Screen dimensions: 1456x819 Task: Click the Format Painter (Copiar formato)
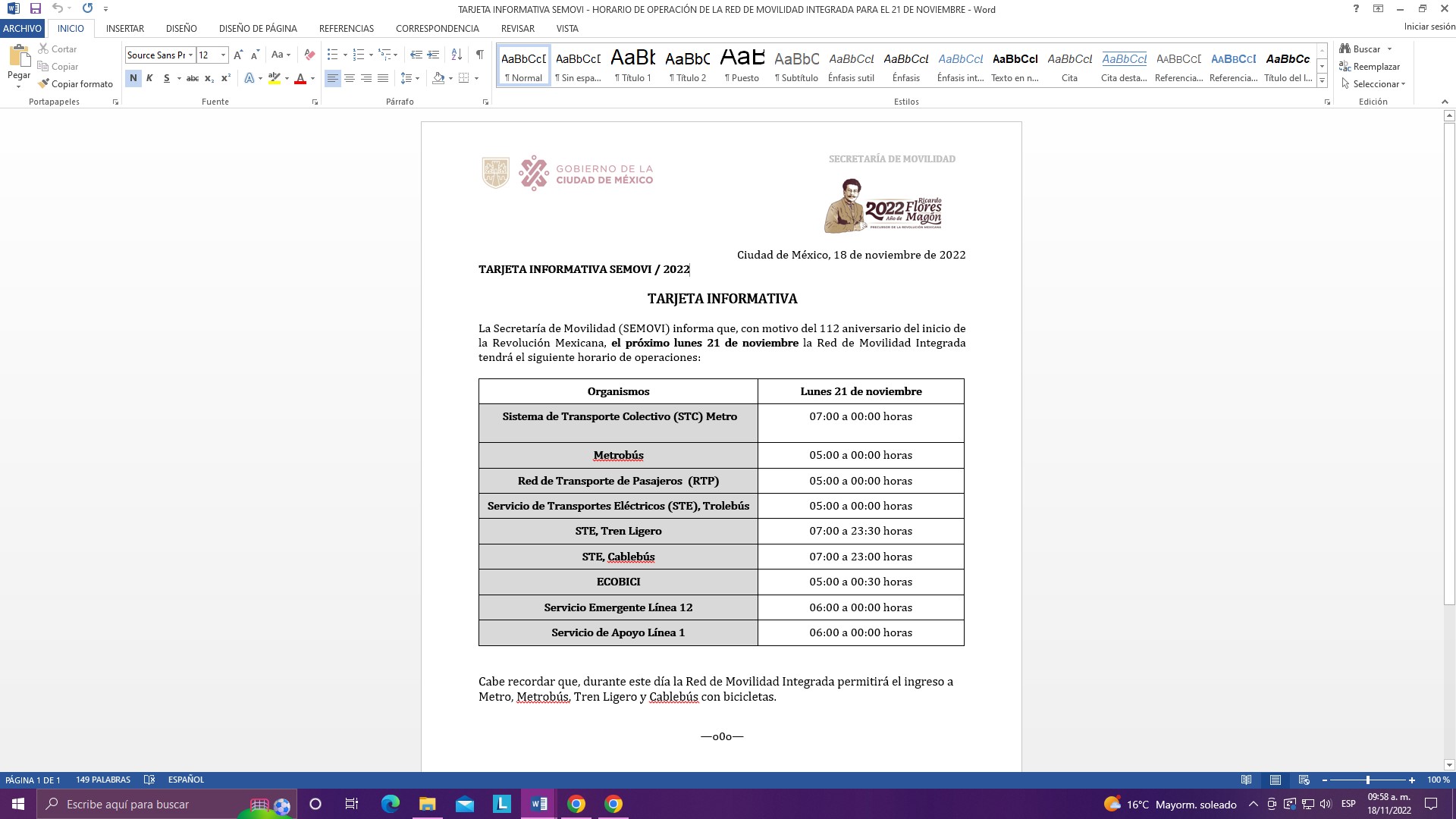pos(75,83)
